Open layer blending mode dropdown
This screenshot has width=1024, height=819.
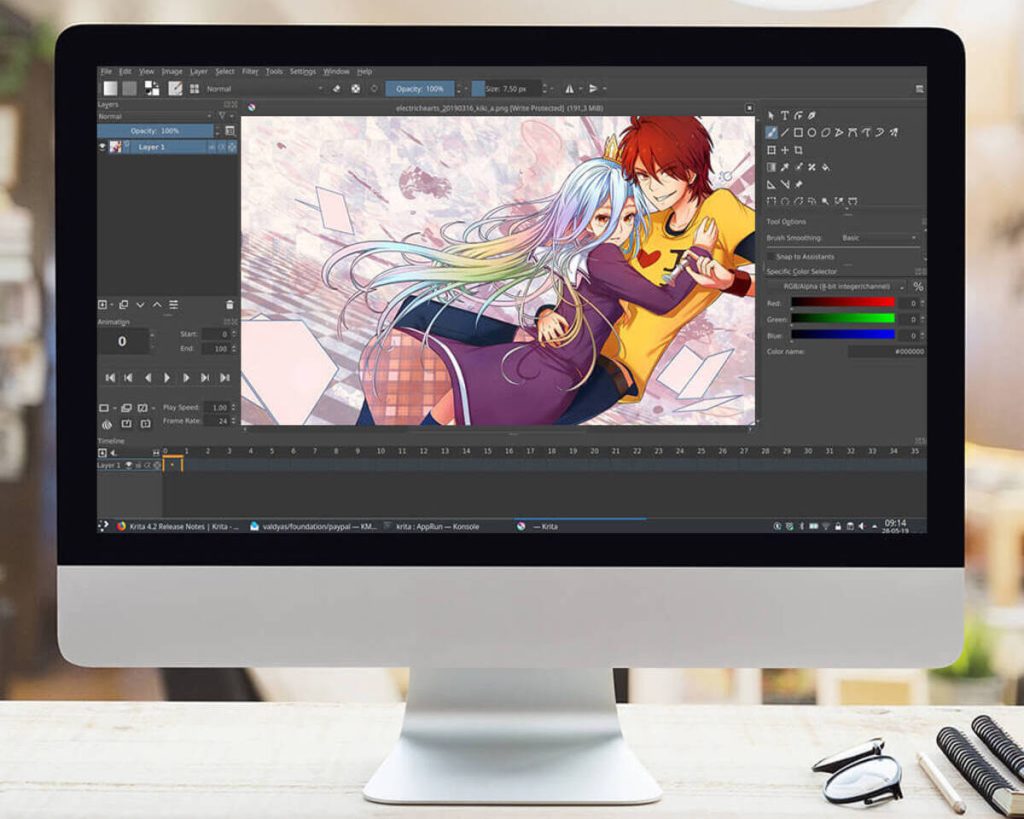pos(155,116)
